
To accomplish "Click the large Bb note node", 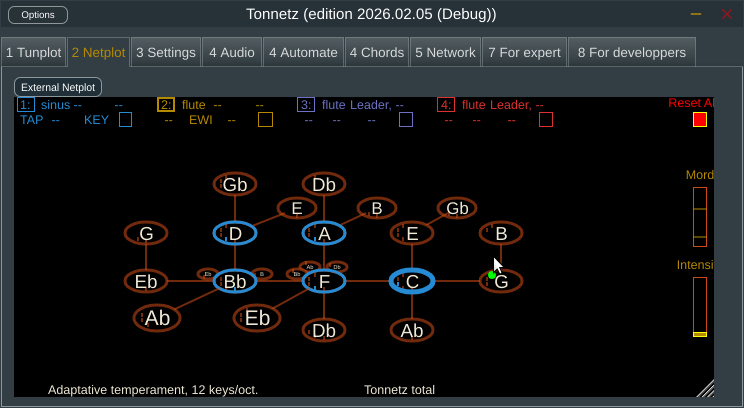I will [x=235, y=282].
